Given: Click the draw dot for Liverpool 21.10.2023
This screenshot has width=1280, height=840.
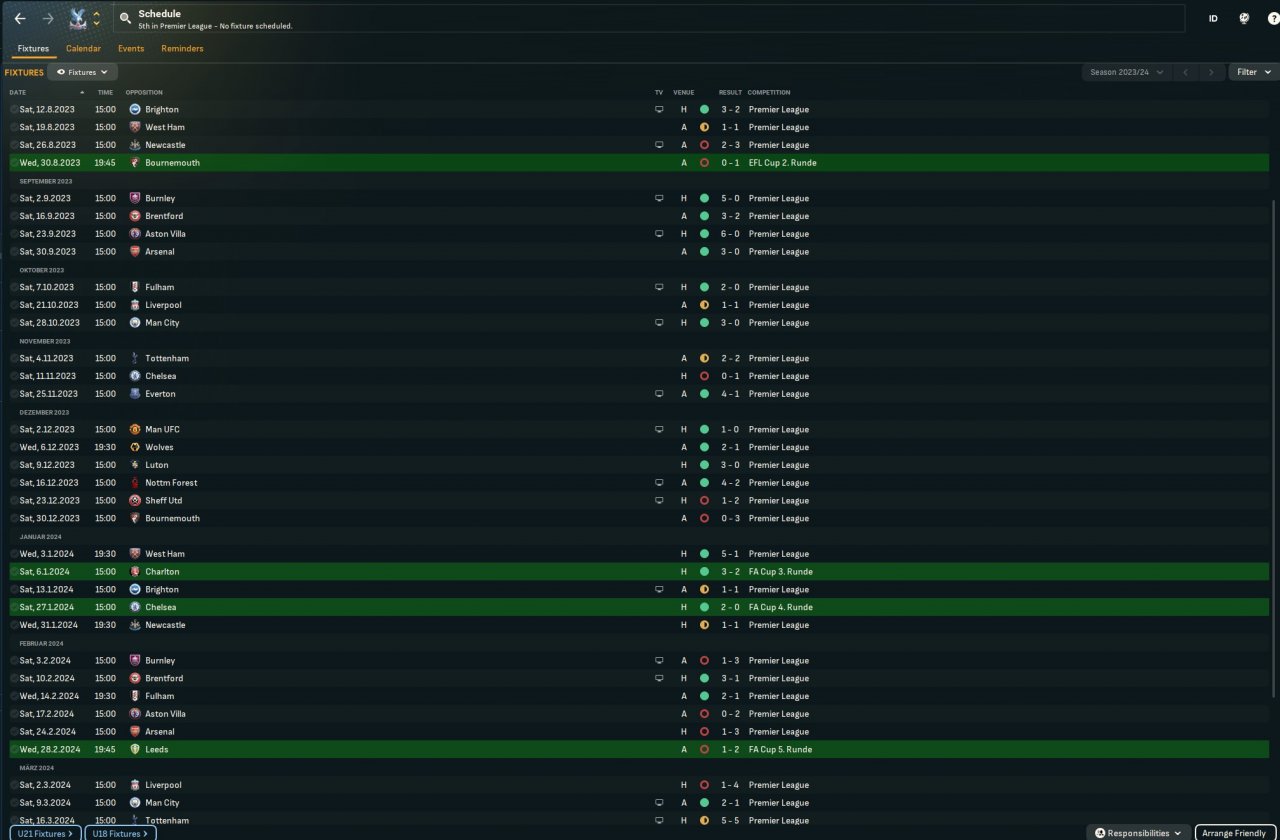Looking at the screenshot, I should tap(704, 305).
